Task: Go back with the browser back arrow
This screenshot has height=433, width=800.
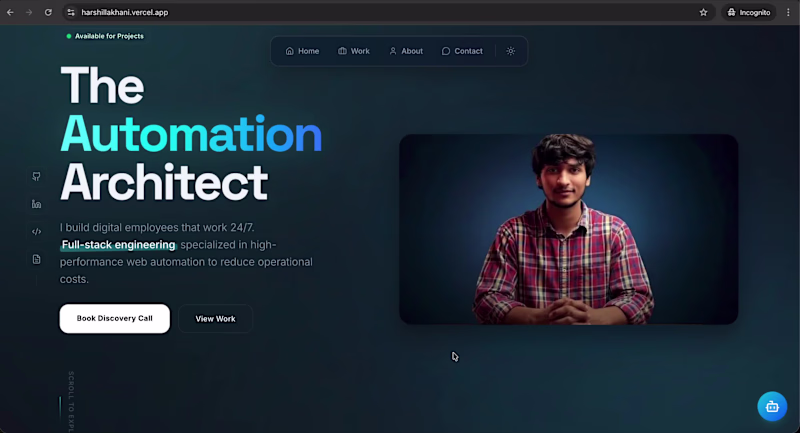Action: tap(10, 12)
